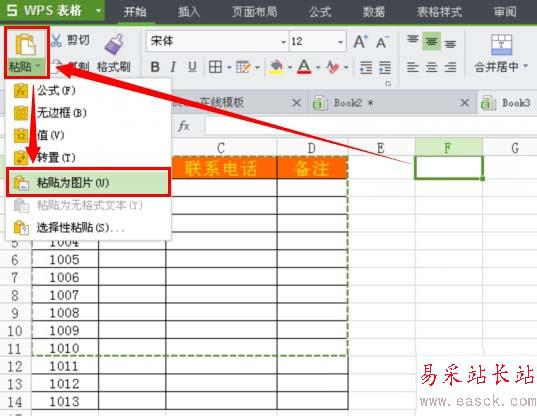This screenshot has height=416, width=537.
Task: Select the cell containing 1013
Action: point(65,402)
